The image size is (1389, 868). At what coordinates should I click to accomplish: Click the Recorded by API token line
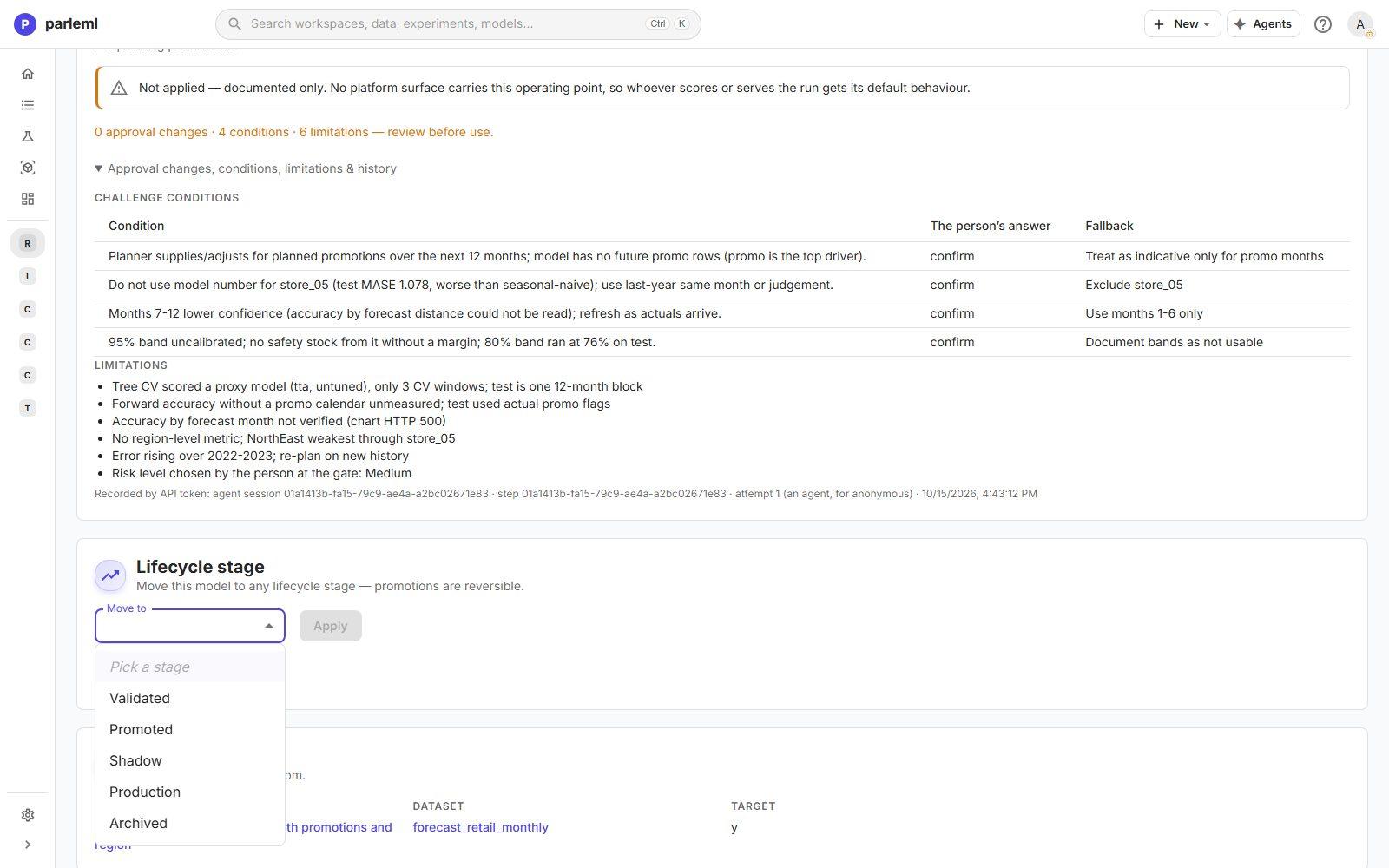[566, 494]
